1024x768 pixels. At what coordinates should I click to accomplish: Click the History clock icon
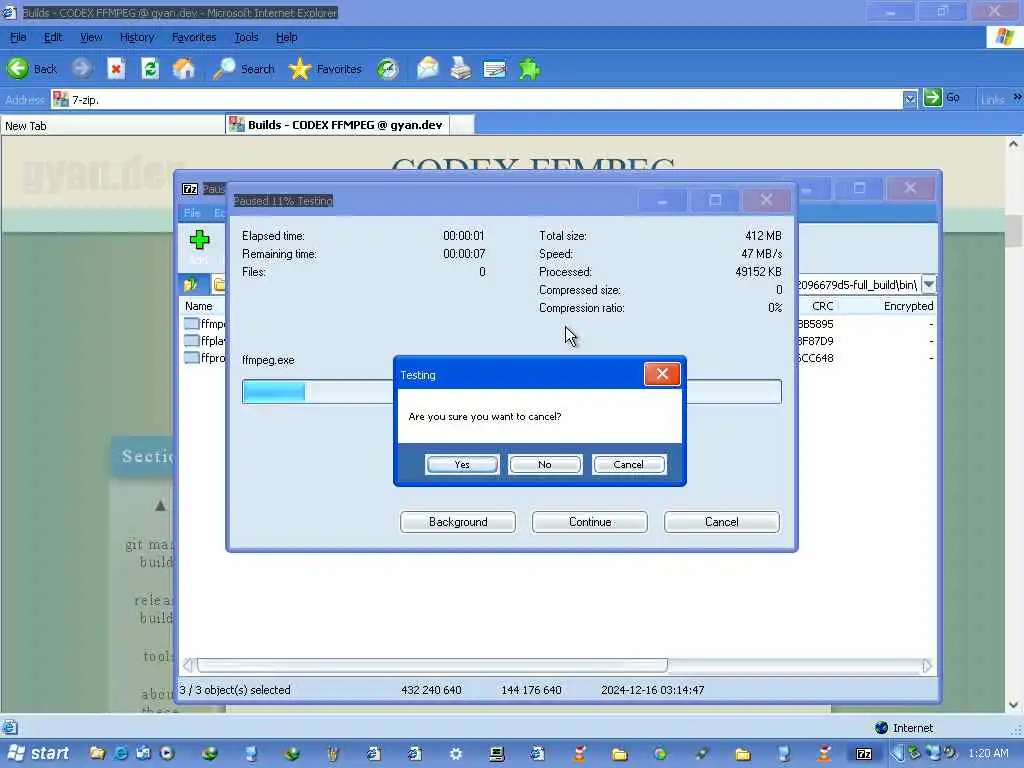(388, 69)
